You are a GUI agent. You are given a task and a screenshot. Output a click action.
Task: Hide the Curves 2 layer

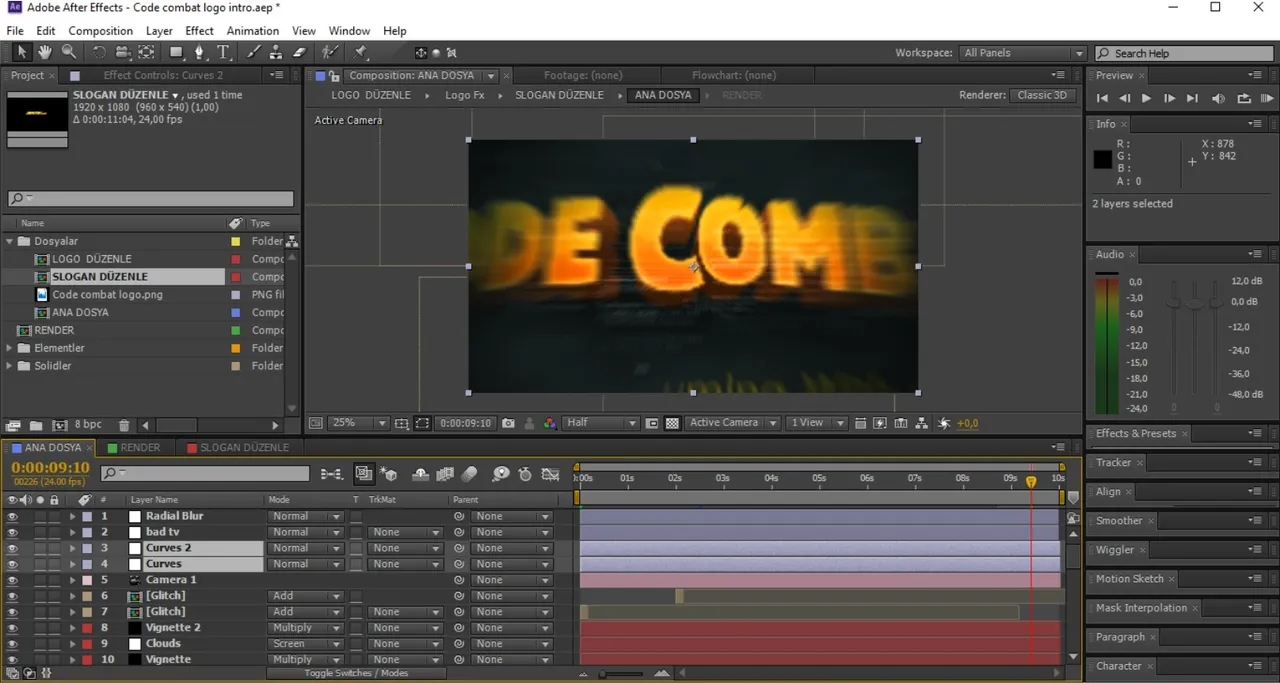click(x=13, y=548)
